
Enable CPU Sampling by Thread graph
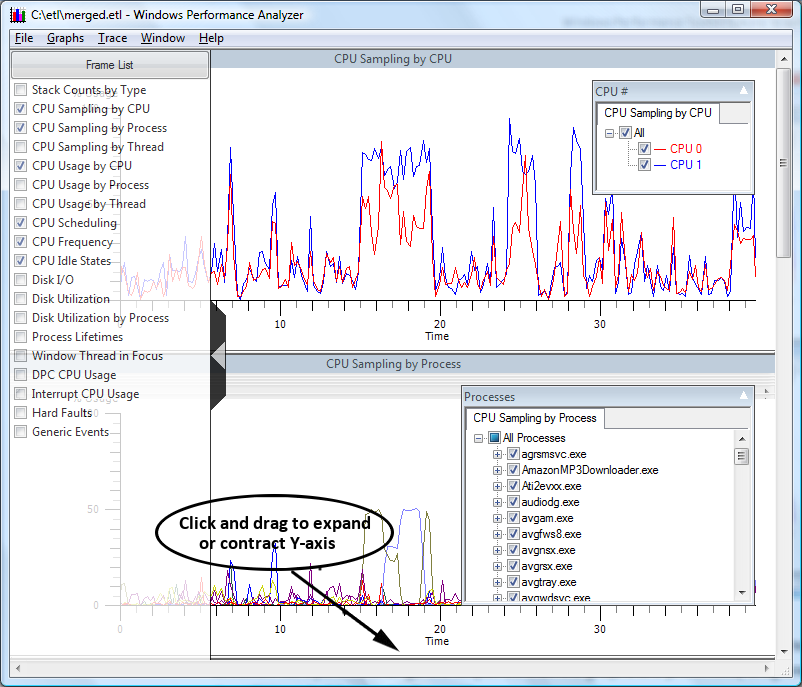(x=20, y=147)
